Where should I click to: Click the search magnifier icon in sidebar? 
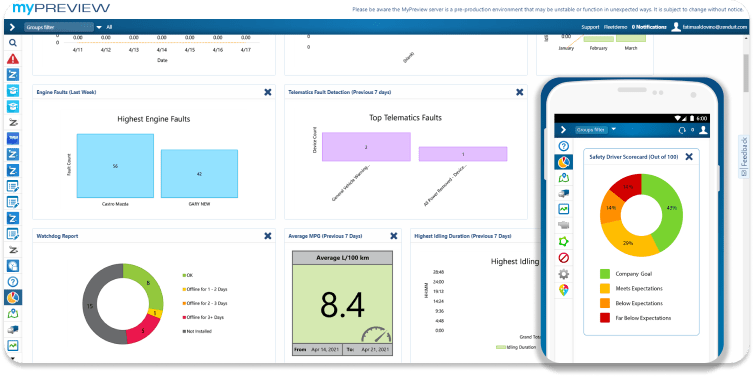13,43
